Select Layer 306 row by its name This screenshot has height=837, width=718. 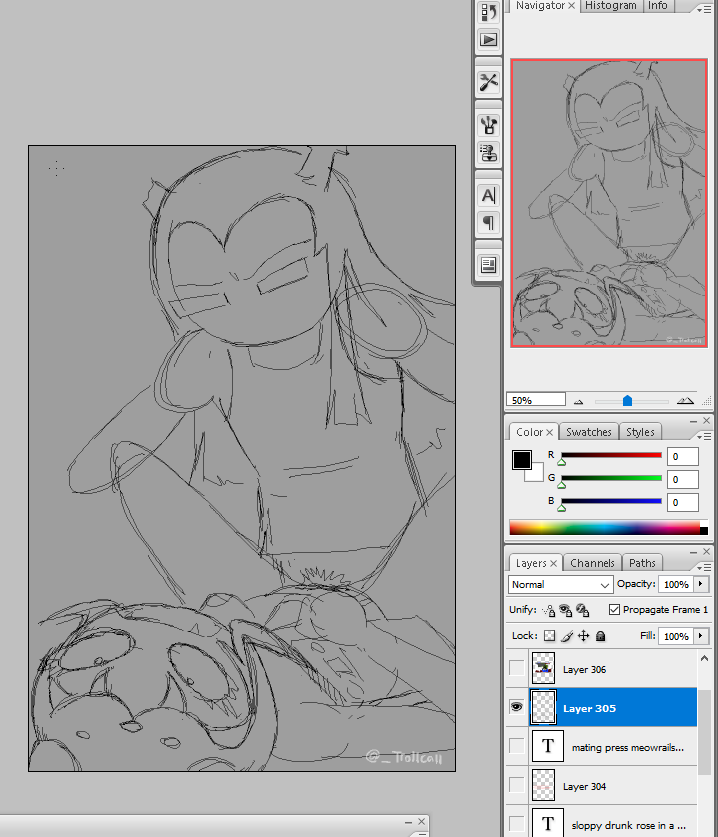coord(584,669)
